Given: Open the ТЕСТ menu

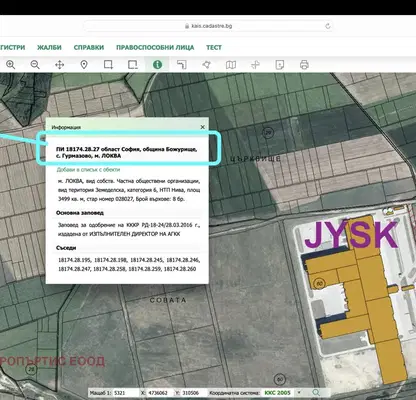Looking at the screenshot, I should pos(214,47).
